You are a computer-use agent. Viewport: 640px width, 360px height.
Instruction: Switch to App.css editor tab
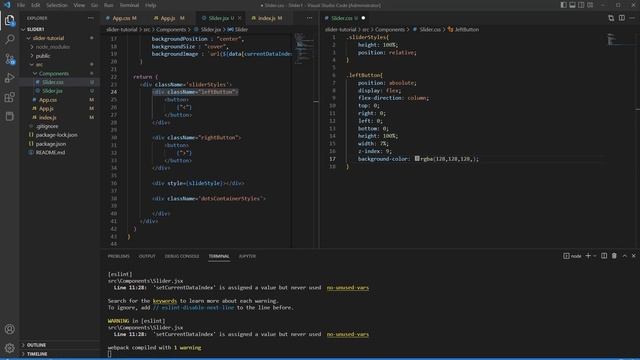pyautogui.click(x=122, y=18)
